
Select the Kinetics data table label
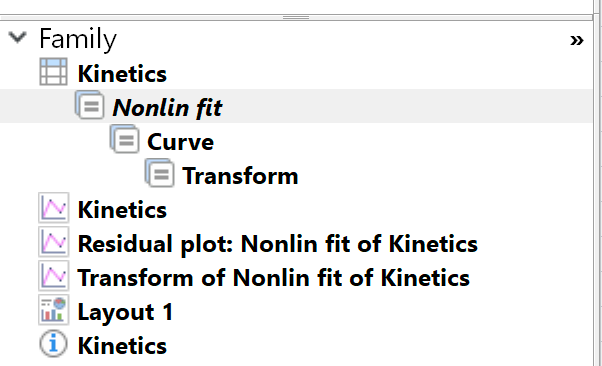tap(122, 73)
